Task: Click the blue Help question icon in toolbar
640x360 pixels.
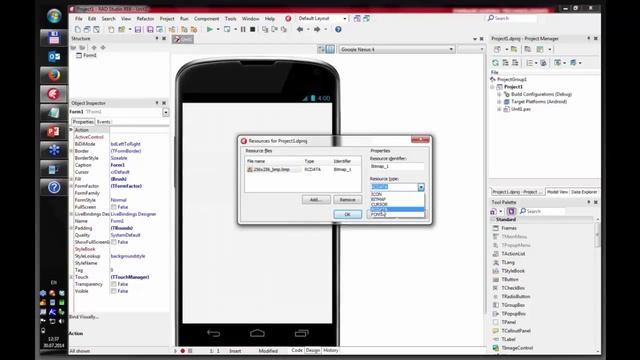Action: tap(338, 29)
